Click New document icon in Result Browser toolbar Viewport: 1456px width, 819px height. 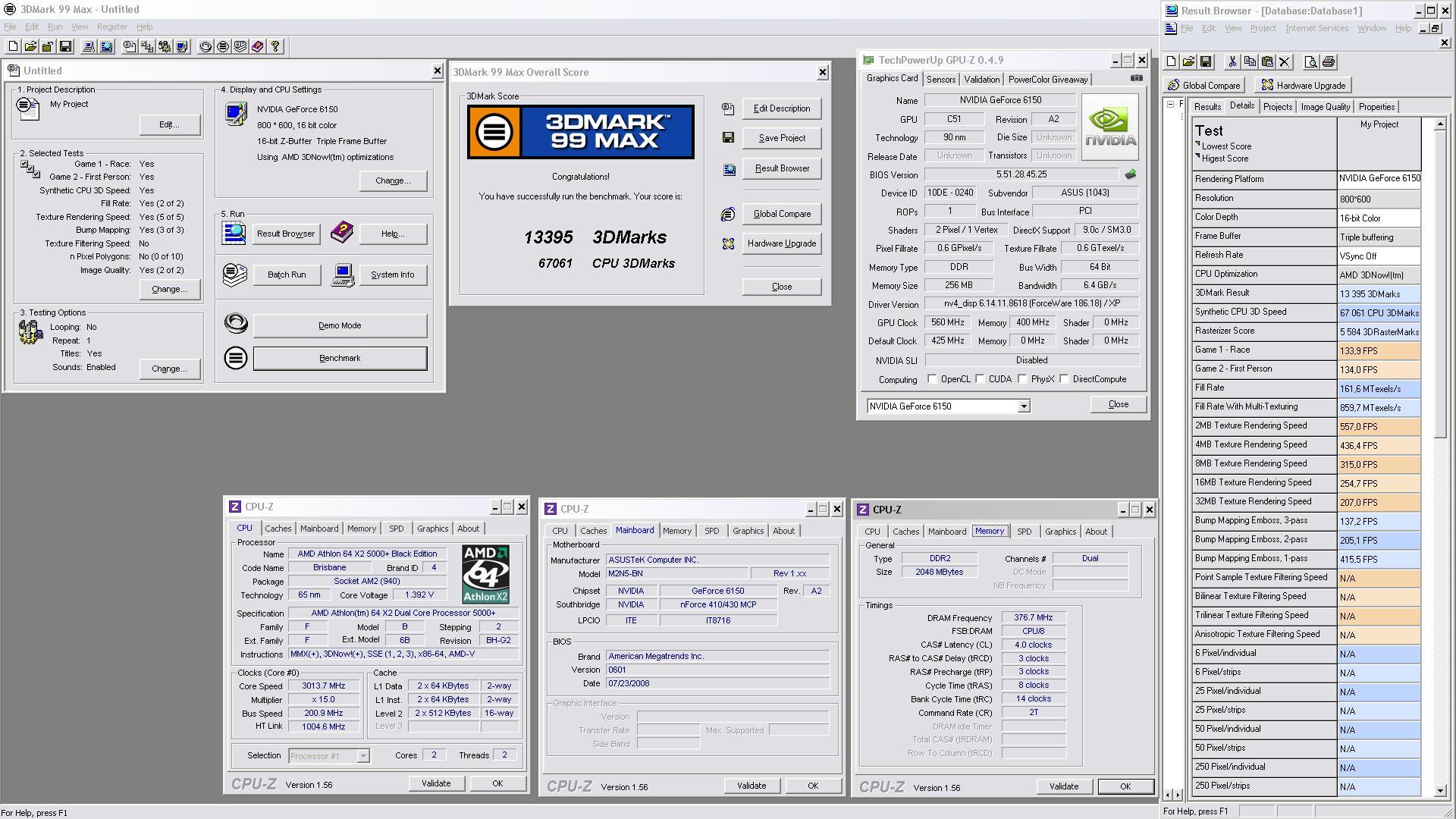click(1172, 62)
